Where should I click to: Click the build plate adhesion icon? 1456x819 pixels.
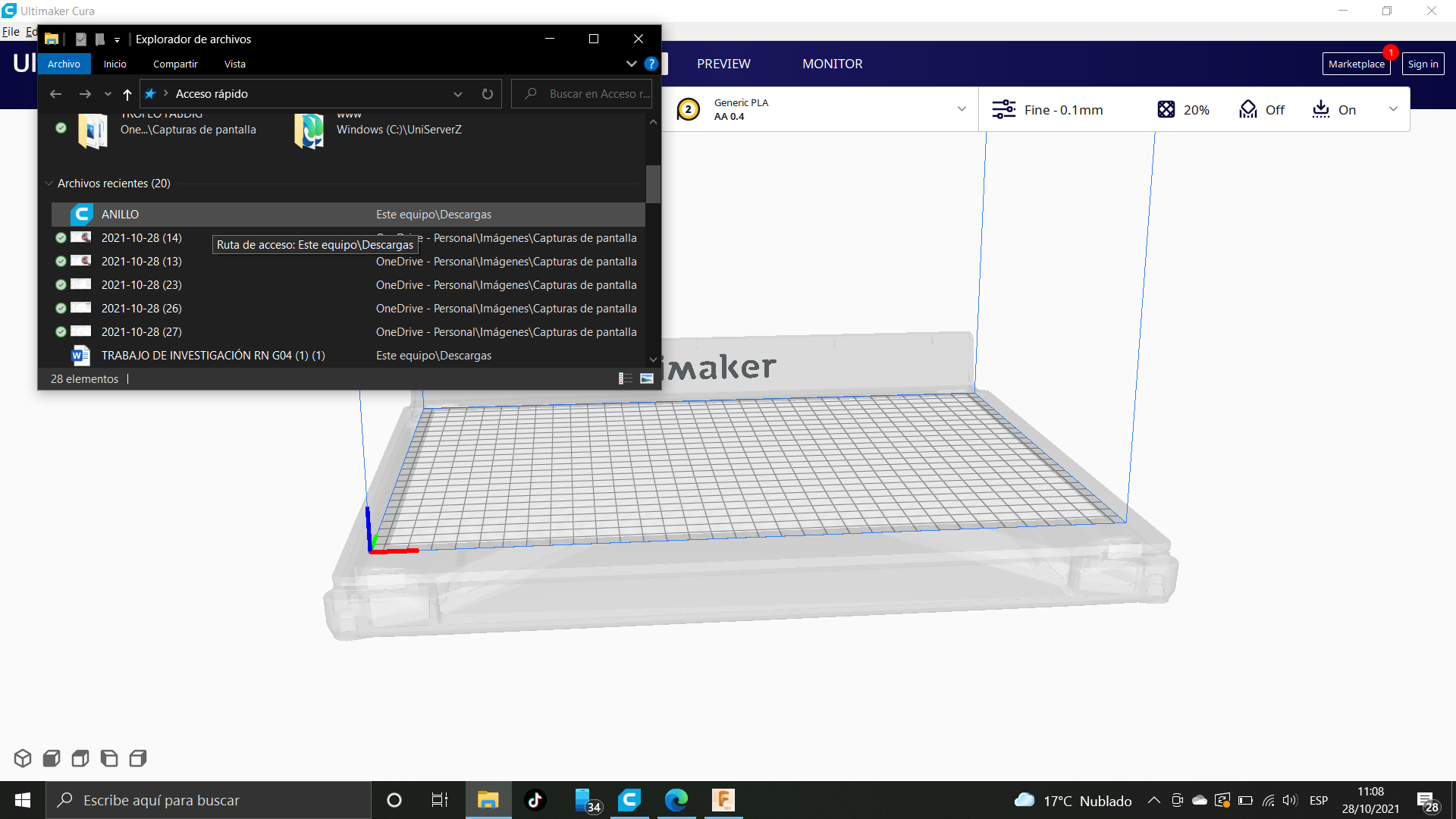(1321, 109)
